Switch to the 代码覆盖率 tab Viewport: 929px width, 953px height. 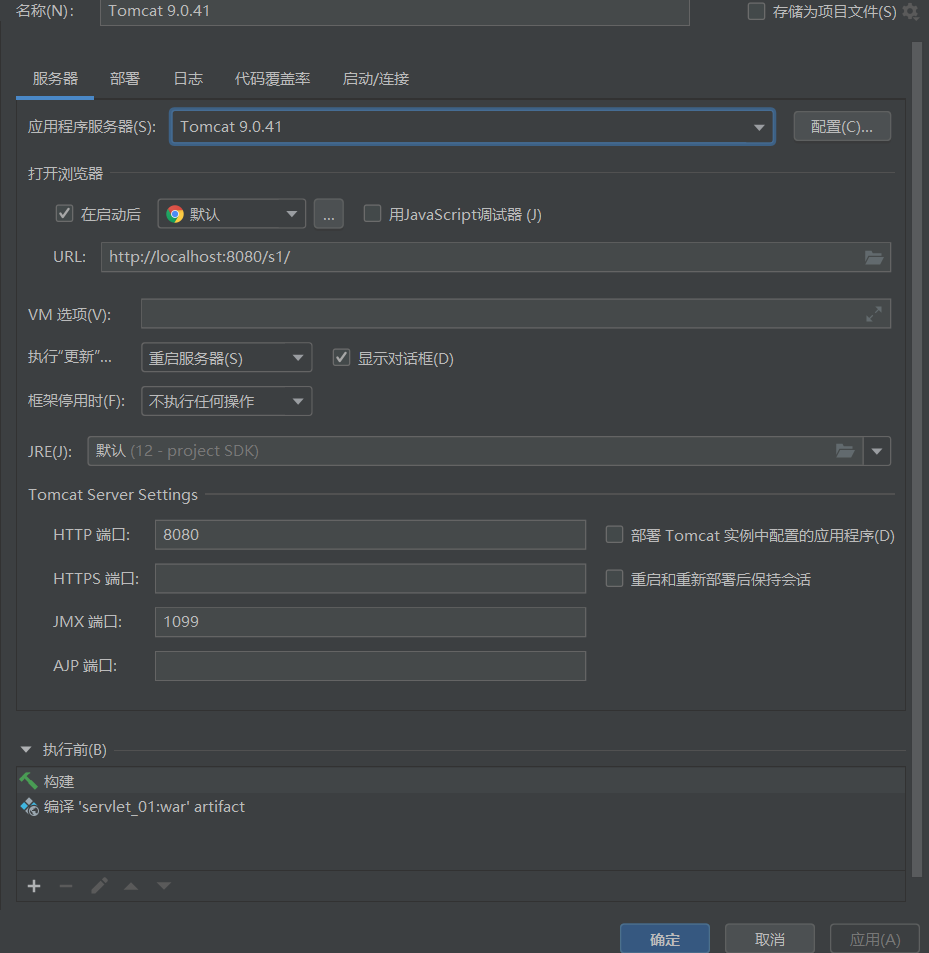click(x=272, y=78)
